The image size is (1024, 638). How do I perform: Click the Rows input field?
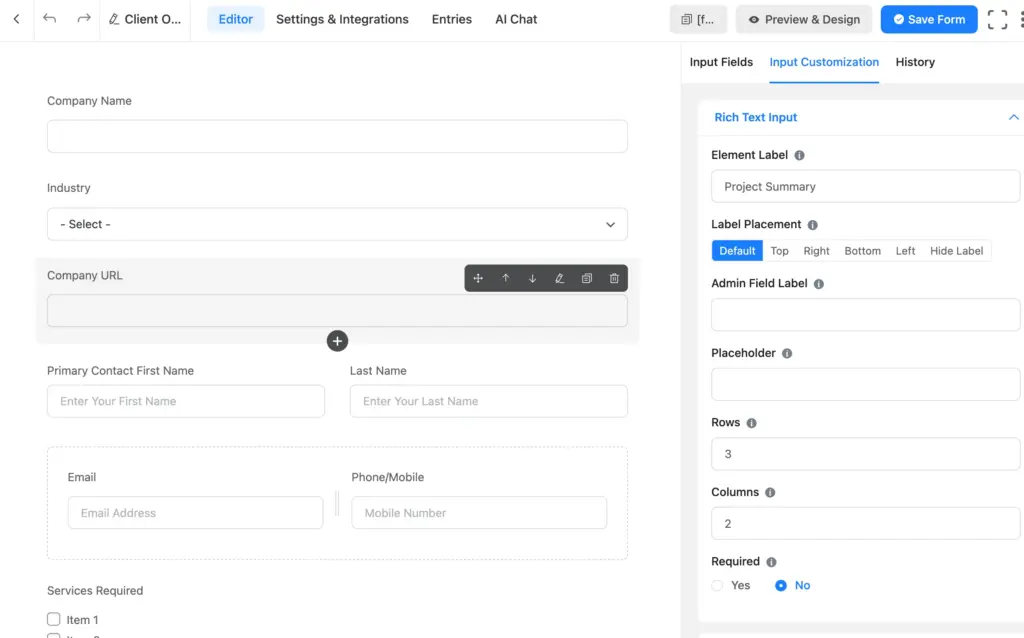point(865,454)
